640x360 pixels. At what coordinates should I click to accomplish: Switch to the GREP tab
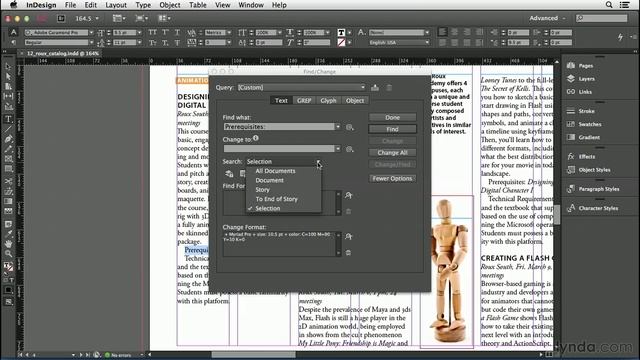304,100
